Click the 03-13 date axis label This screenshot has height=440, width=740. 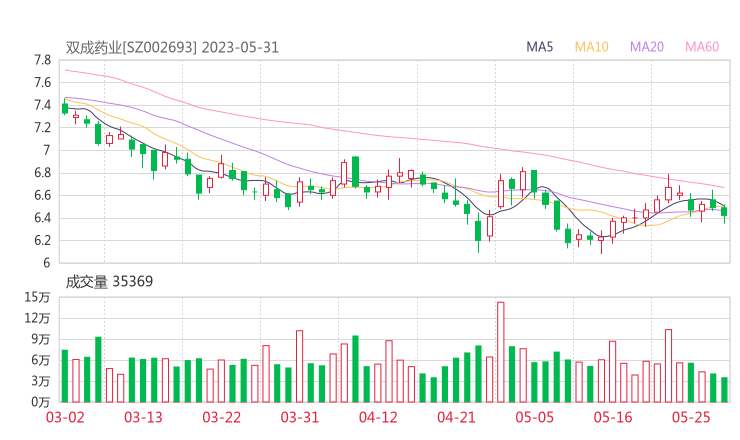click(x=143, y=417)
